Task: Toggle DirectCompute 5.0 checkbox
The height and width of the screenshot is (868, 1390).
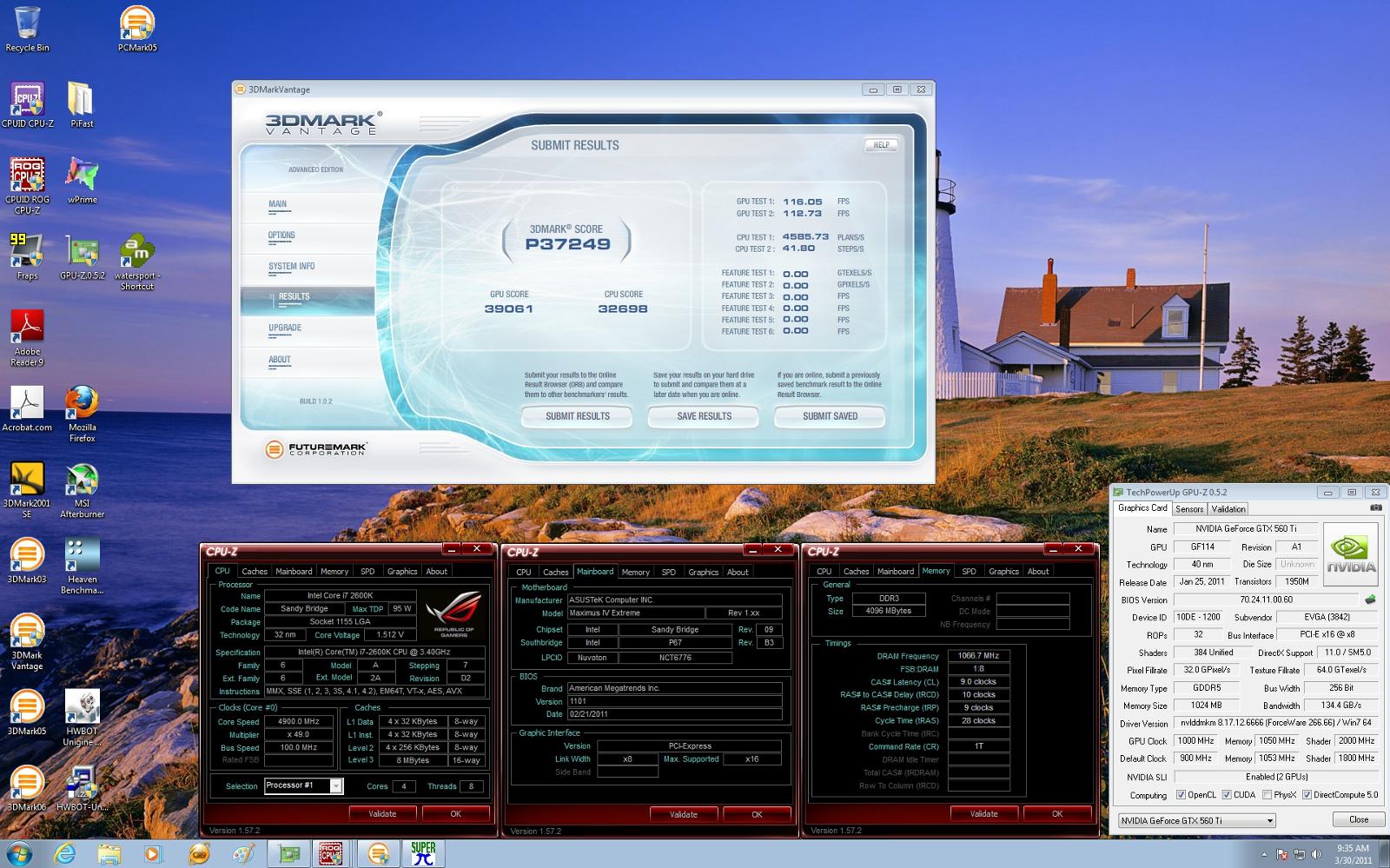Action: tap(1307, 795)
